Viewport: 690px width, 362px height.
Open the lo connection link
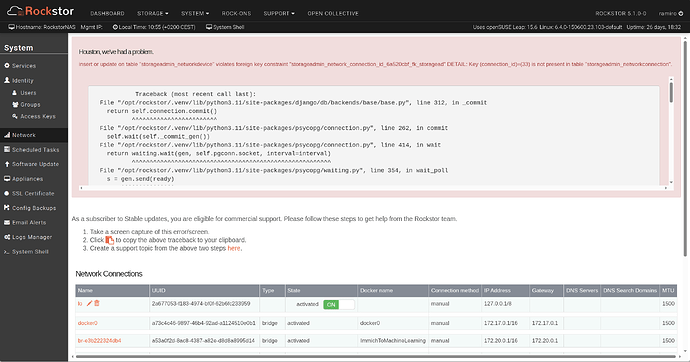(x=80, y=304)
